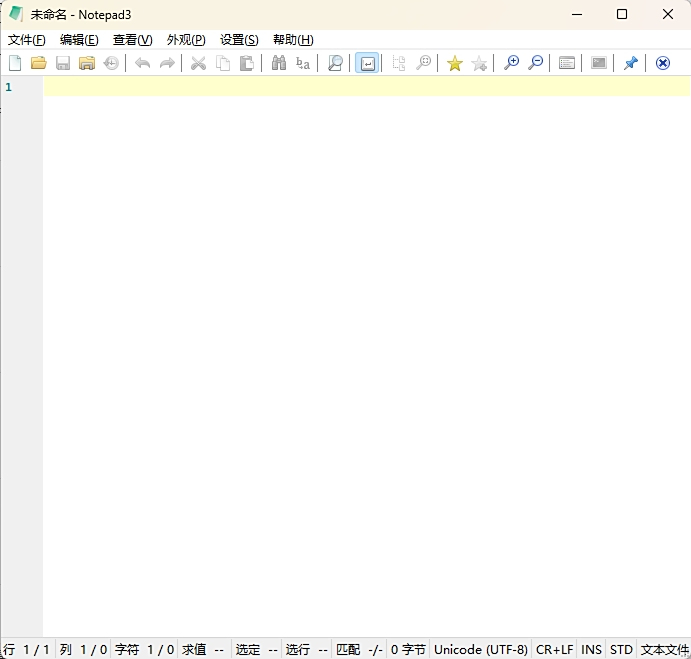Click the Notepad3 title bar app icon

16,14
